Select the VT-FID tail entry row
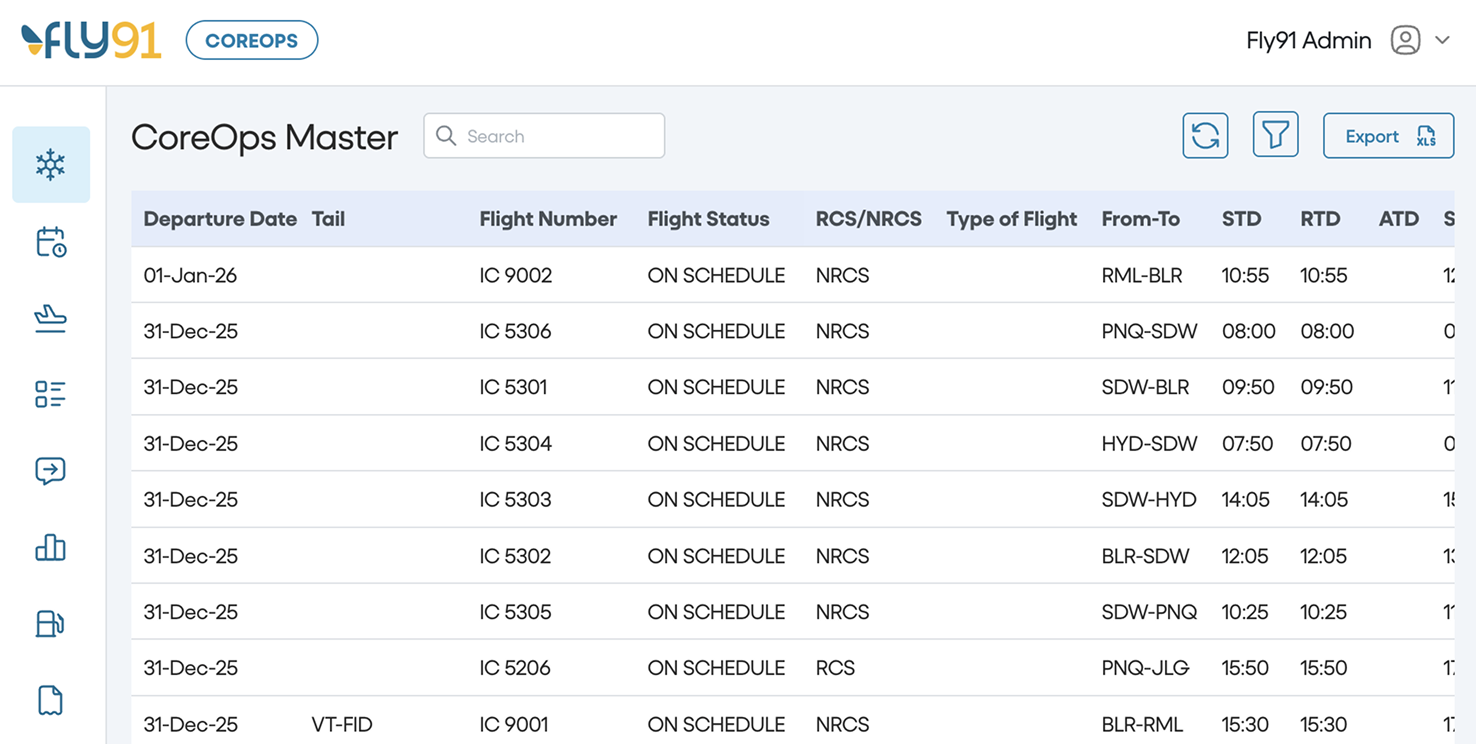 tap(341, 724)
